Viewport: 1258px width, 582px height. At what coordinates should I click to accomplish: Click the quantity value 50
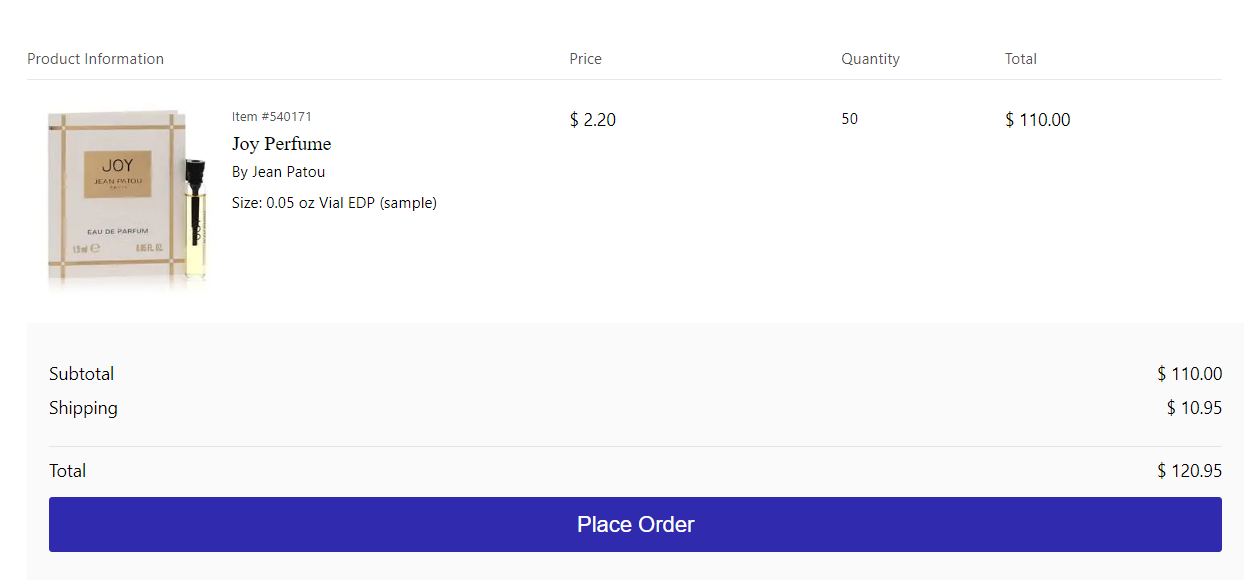tap(849, 119)
